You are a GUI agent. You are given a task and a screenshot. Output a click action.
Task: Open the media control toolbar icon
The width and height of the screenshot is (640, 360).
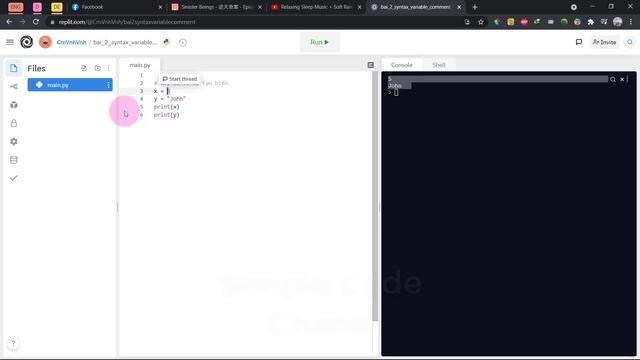point(604,22)
